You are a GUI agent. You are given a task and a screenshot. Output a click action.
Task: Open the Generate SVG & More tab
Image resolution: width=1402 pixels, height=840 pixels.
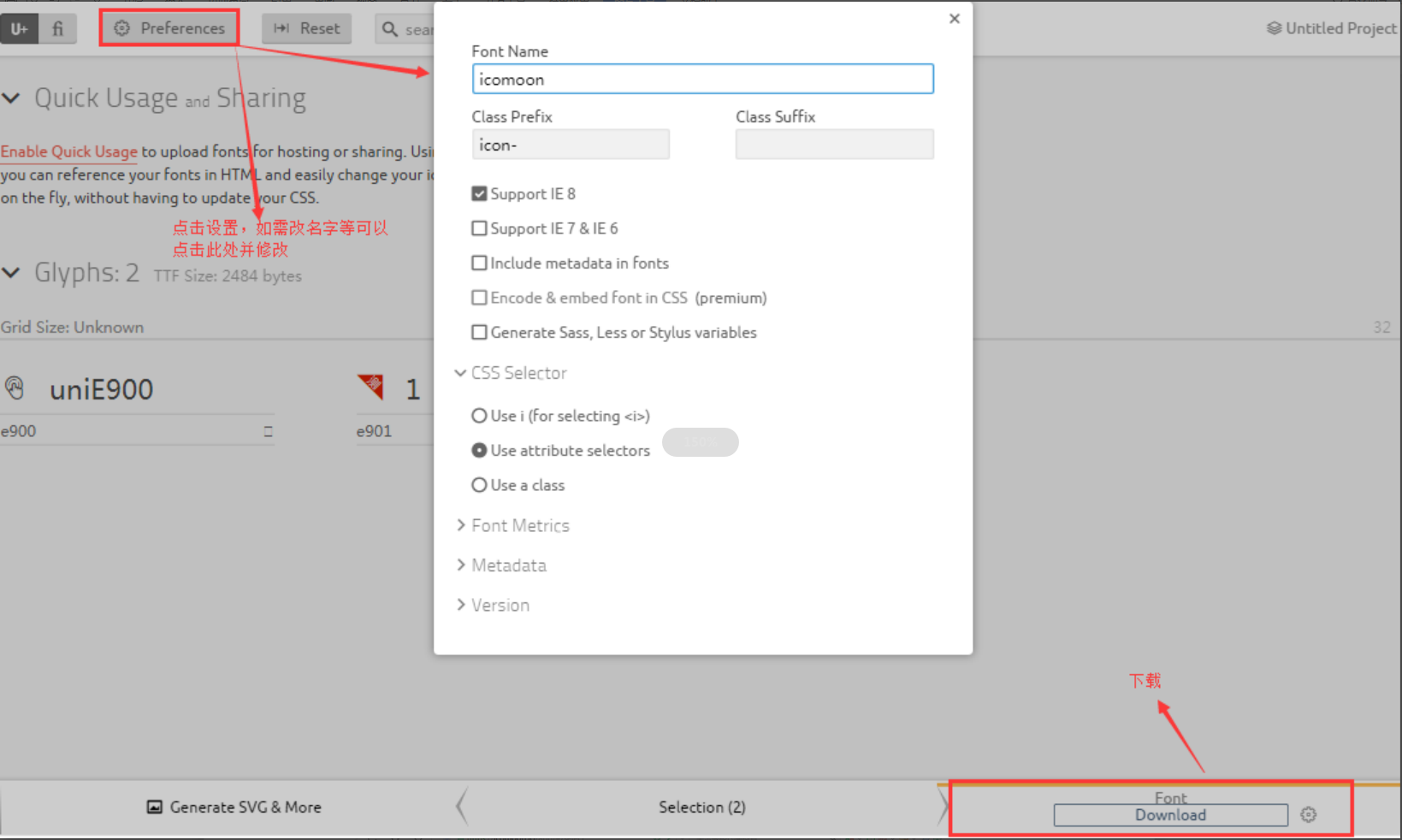click(244, 807)
